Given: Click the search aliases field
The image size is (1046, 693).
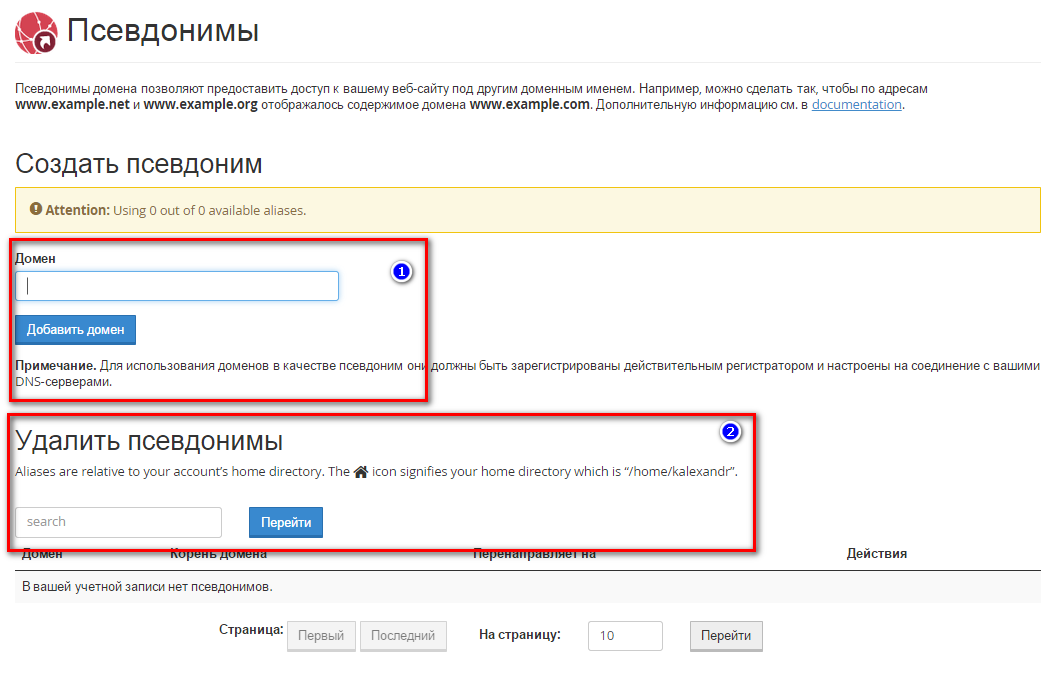Looking at the screenshot, I should tap(118, 522).
